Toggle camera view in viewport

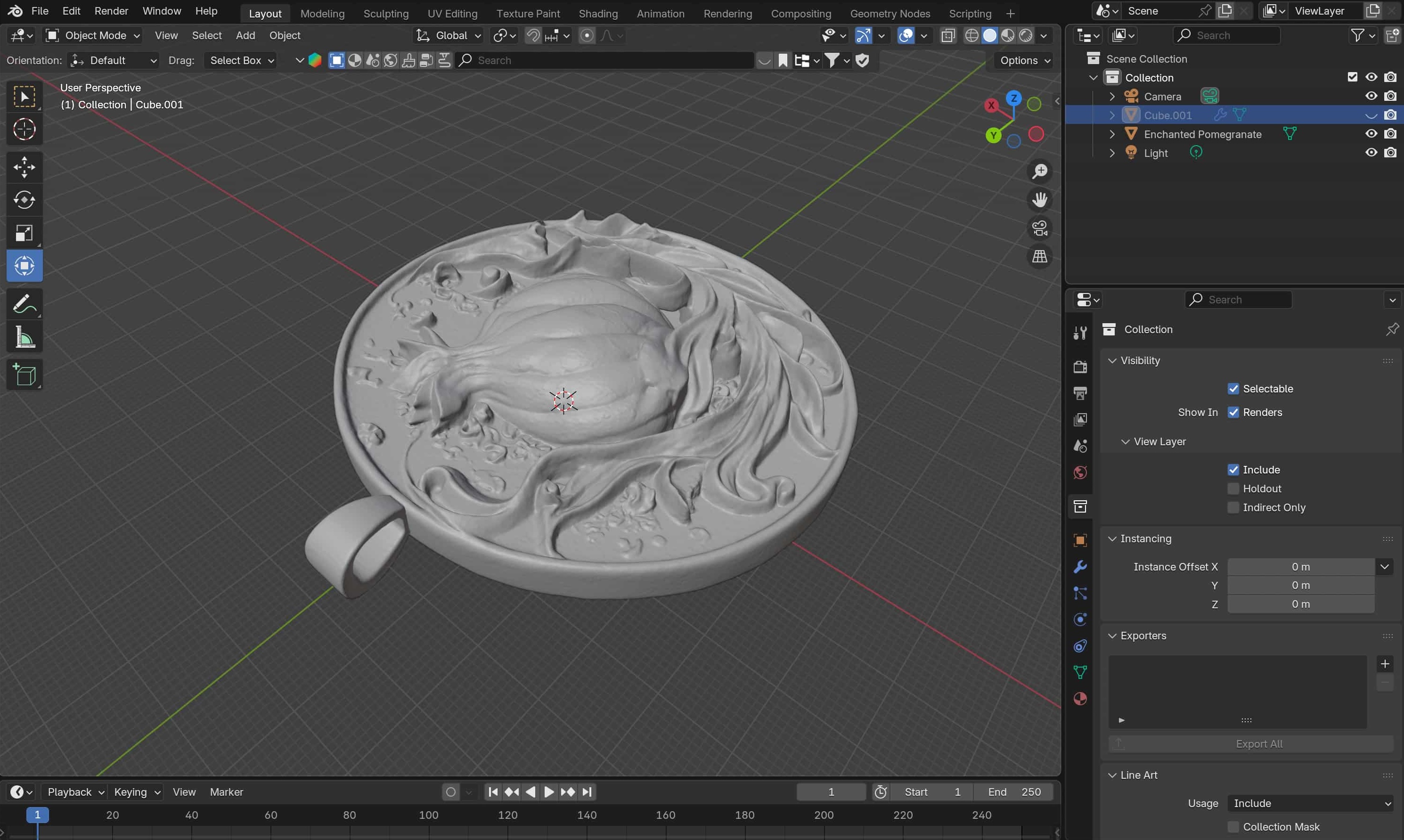click(1039, 228)
